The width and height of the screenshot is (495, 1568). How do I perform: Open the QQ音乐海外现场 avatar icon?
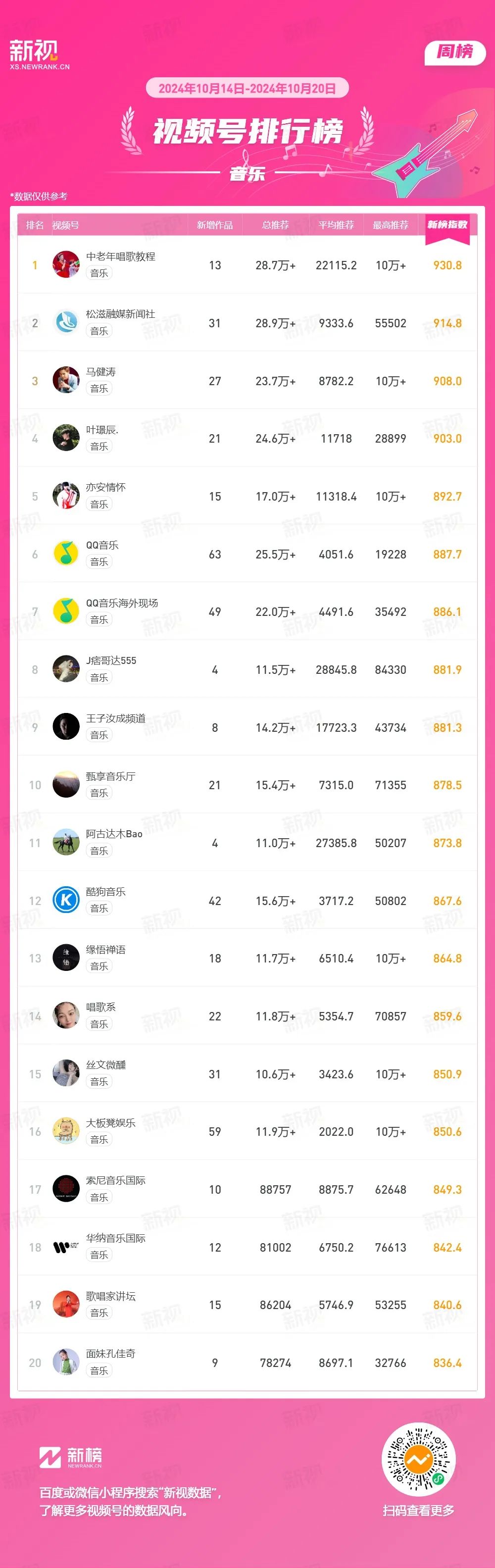point(66,611)
